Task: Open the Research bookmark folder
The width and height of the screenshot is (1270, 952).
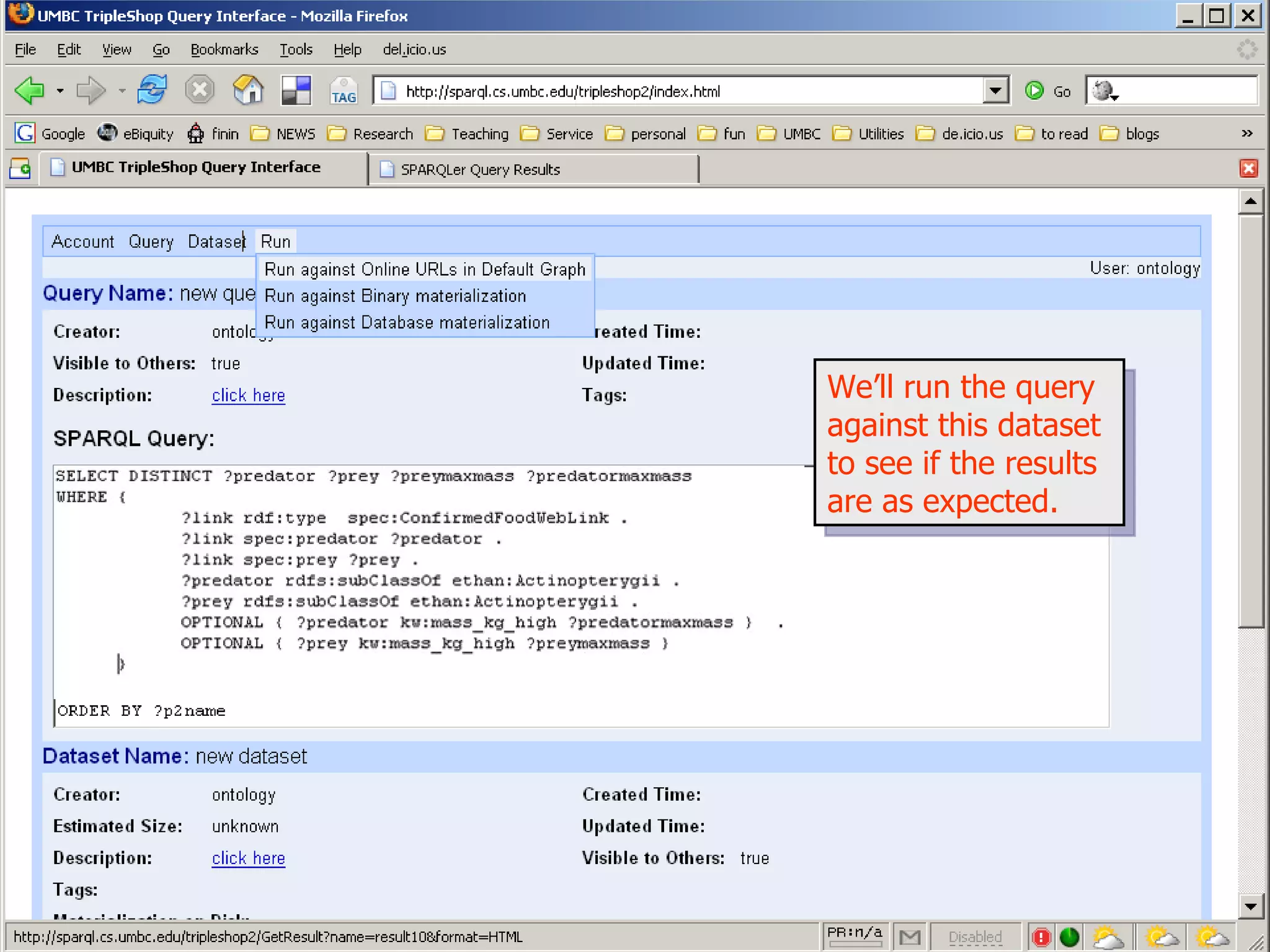Action: (x=370, y=133)
